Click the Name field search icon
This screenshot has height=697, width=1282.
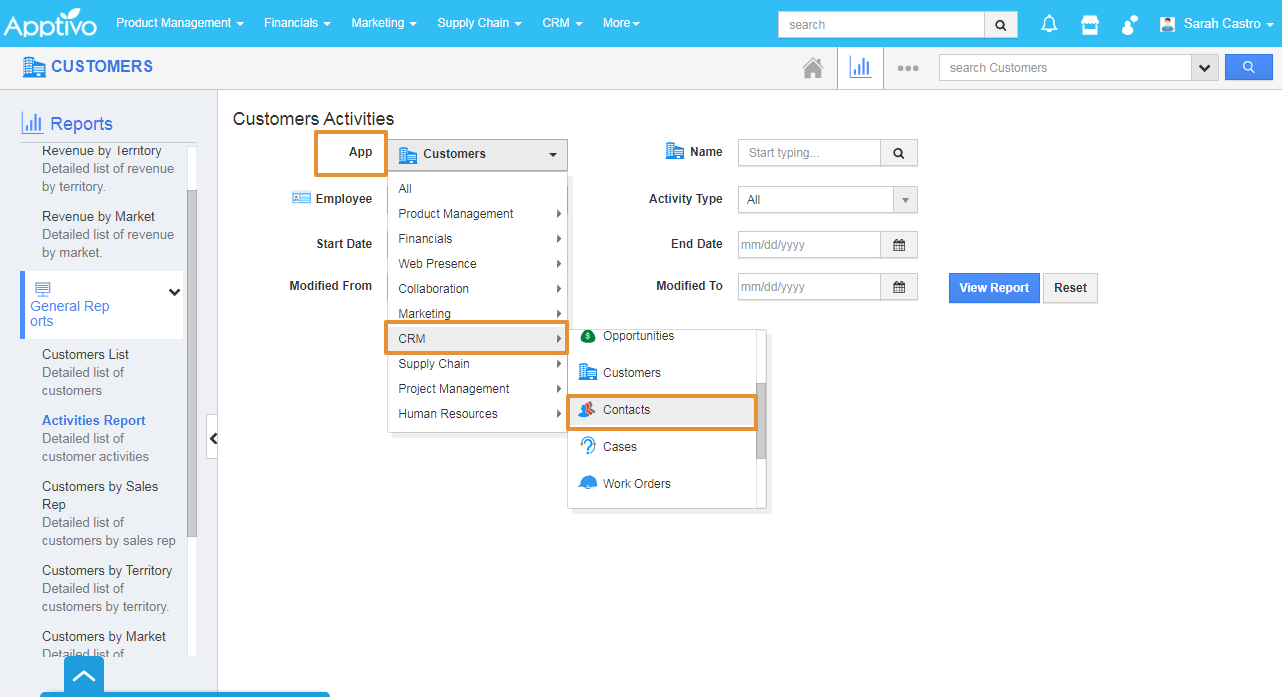(899, 153)
